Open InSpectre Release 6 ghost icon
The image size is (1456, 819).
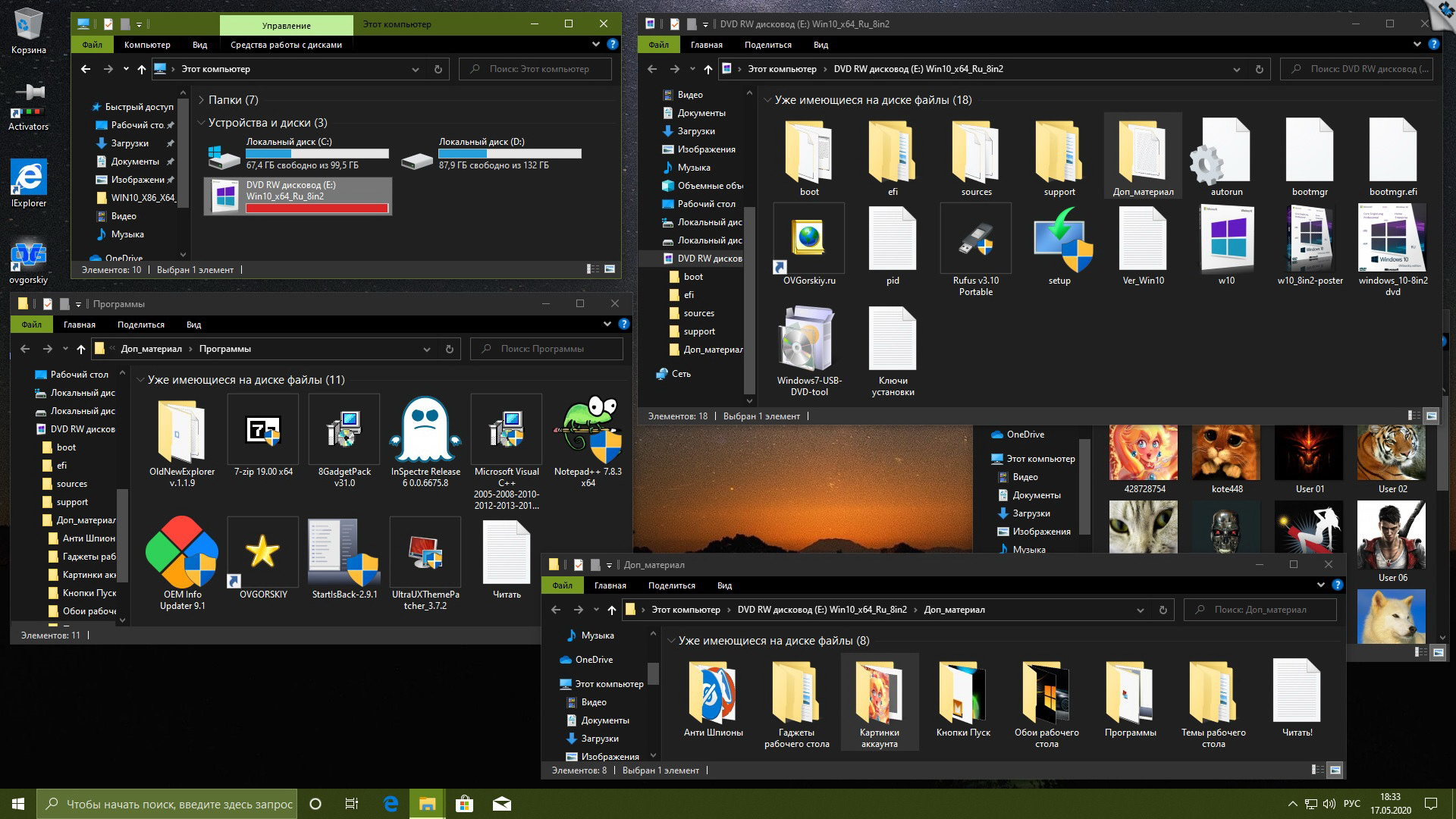(425, 431)
